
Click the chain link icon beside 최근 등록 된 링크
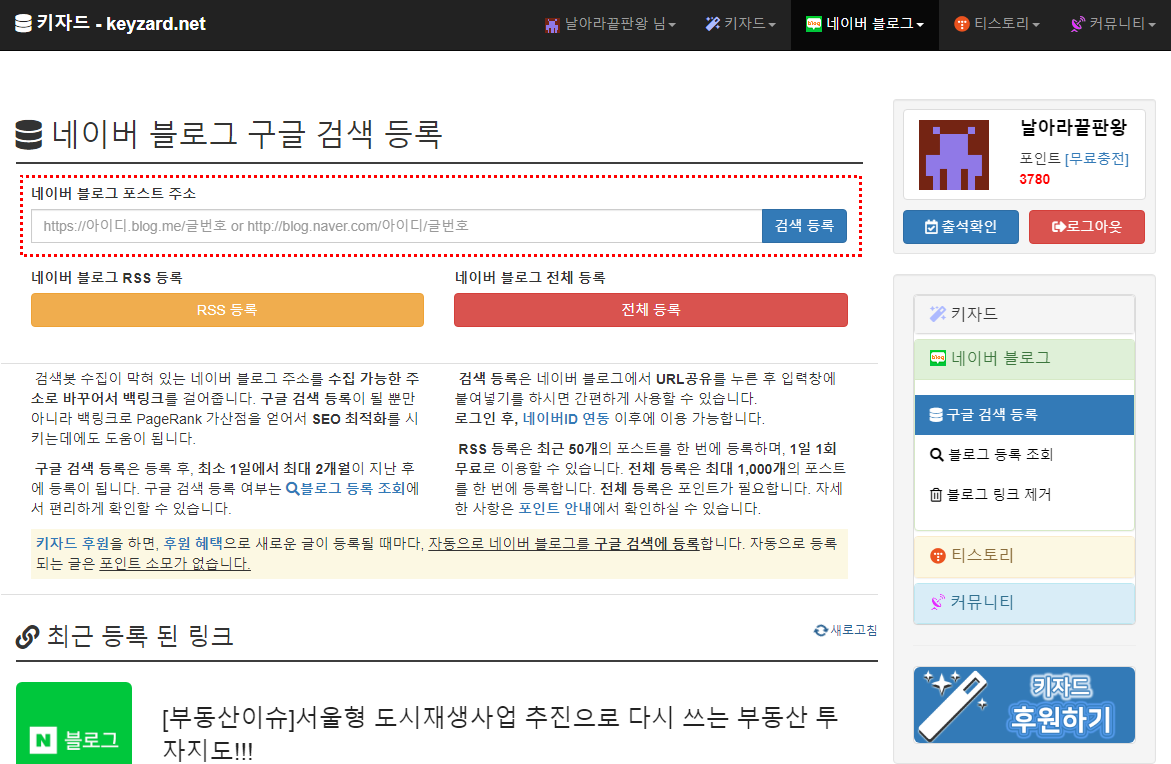click(28, 637)
